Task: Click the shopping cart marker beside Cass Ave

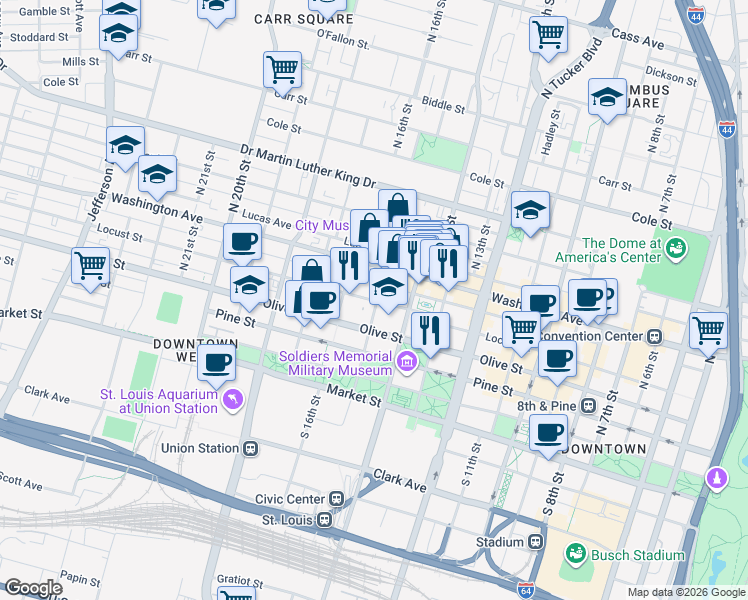Action: click(548, 37)
